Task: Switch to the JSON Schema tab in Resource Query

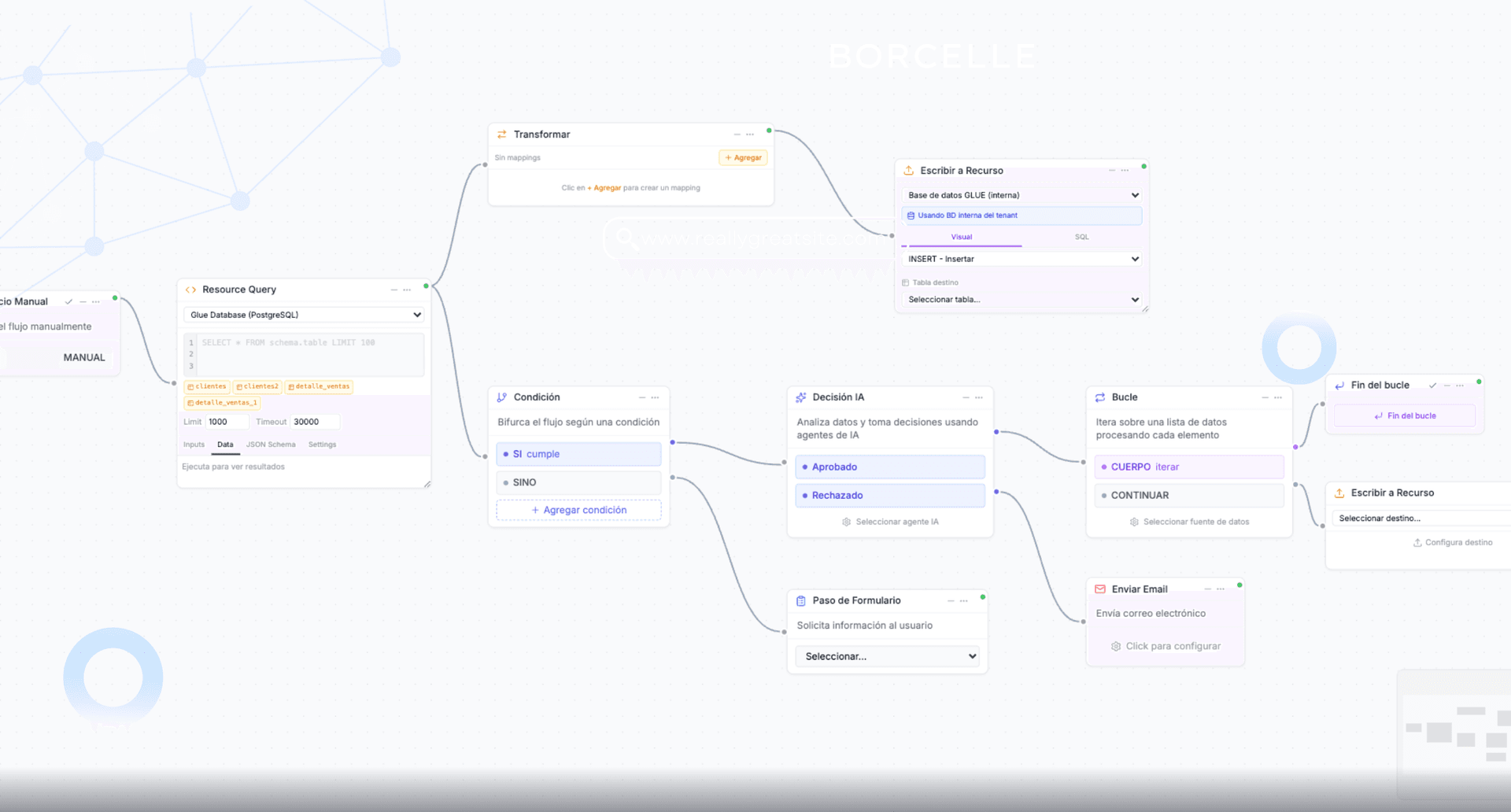Action: coord(271,444)
